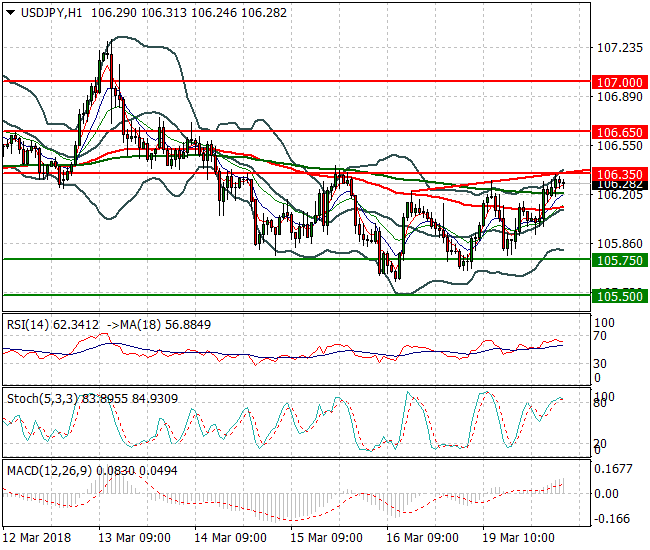Image resolution: width=650 pixels, height=550 pixels.
Task: Open the chart menu triangle beside USDJPY,H1
Action: pyautogui.click(x=11, y=13)
